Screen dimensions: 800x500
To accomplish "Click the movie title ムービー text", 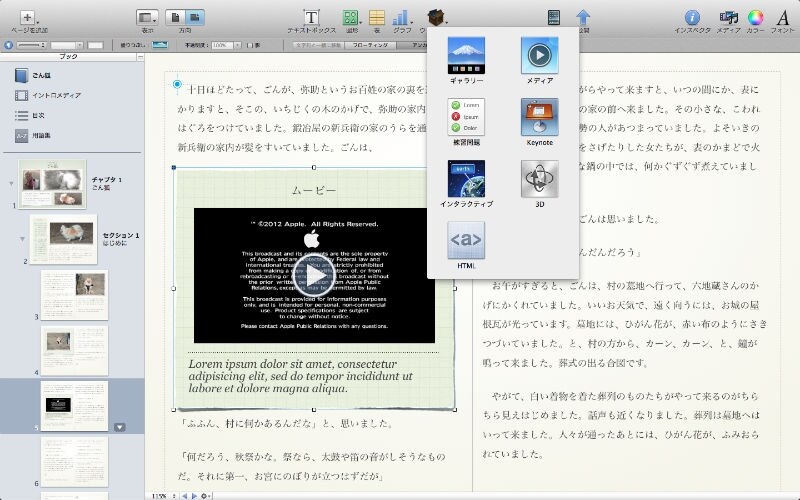I will [x=314, y=191].
